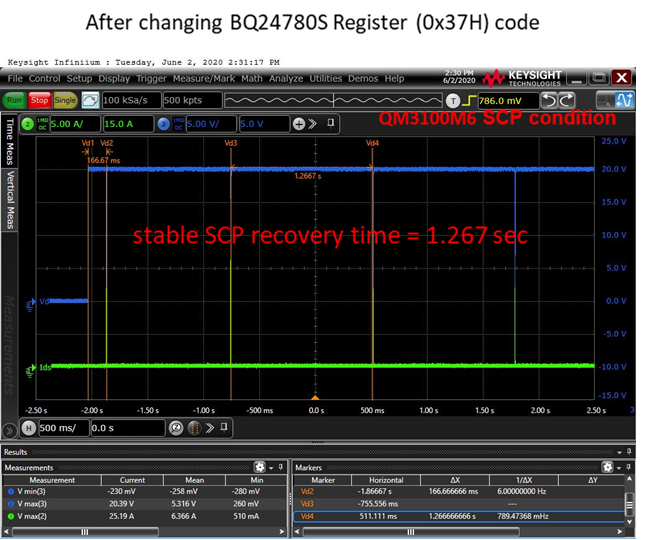Expand the left measurements sidebar chevron
Image resolution: width=646 pixels, height=540 pixels.
pos(9,431)
